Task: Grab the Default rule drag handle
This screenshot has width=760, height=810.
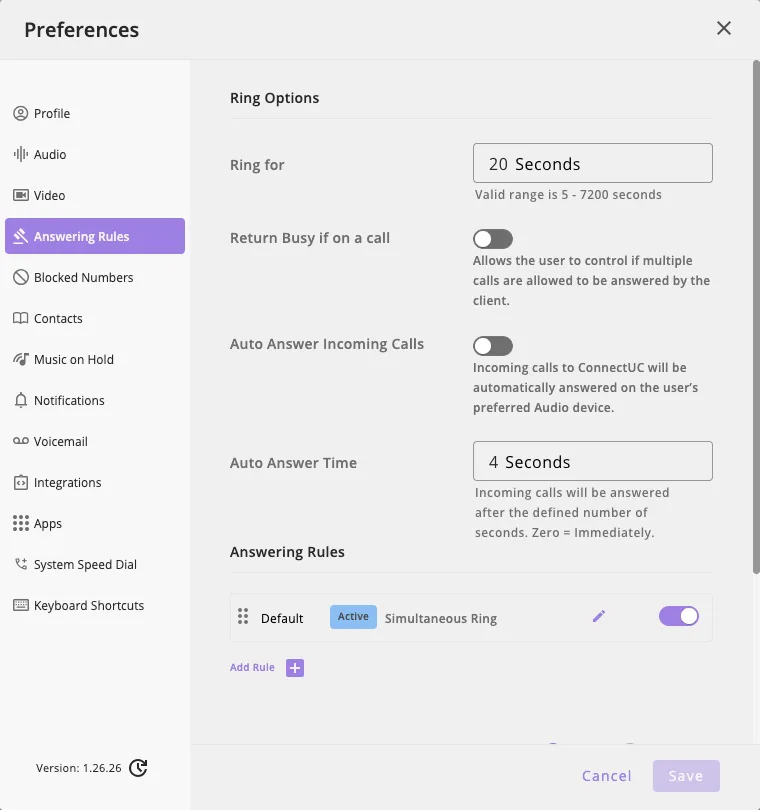Action: coord(243,616)
